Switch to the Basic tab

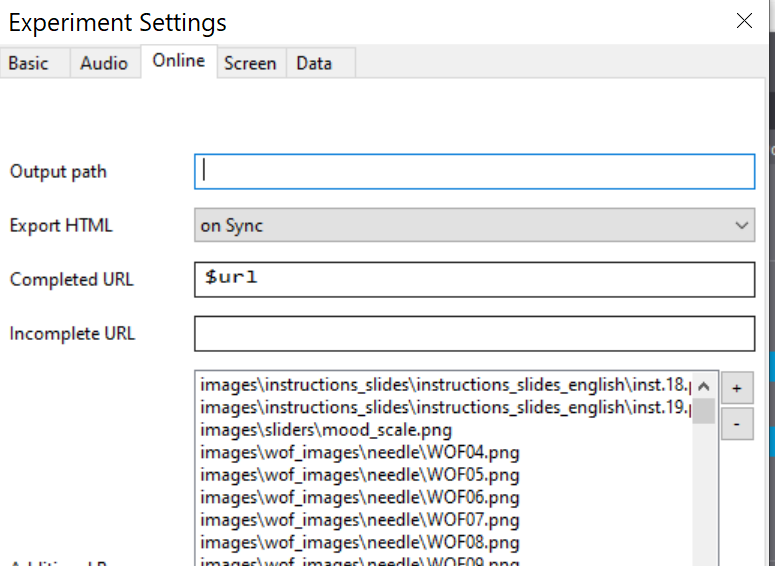click(29, 63)
